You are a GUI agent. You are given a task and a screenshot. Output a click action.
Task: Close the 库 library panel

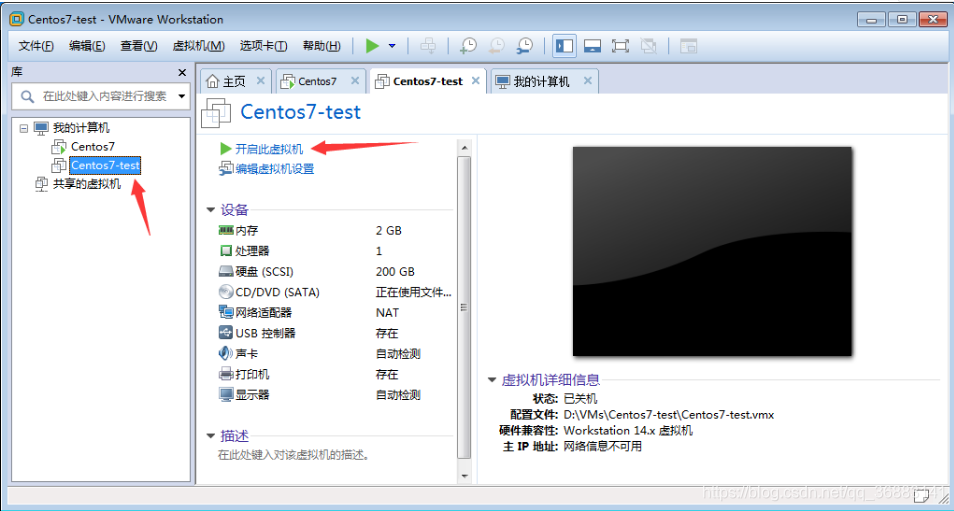click(x=182, y=72)
